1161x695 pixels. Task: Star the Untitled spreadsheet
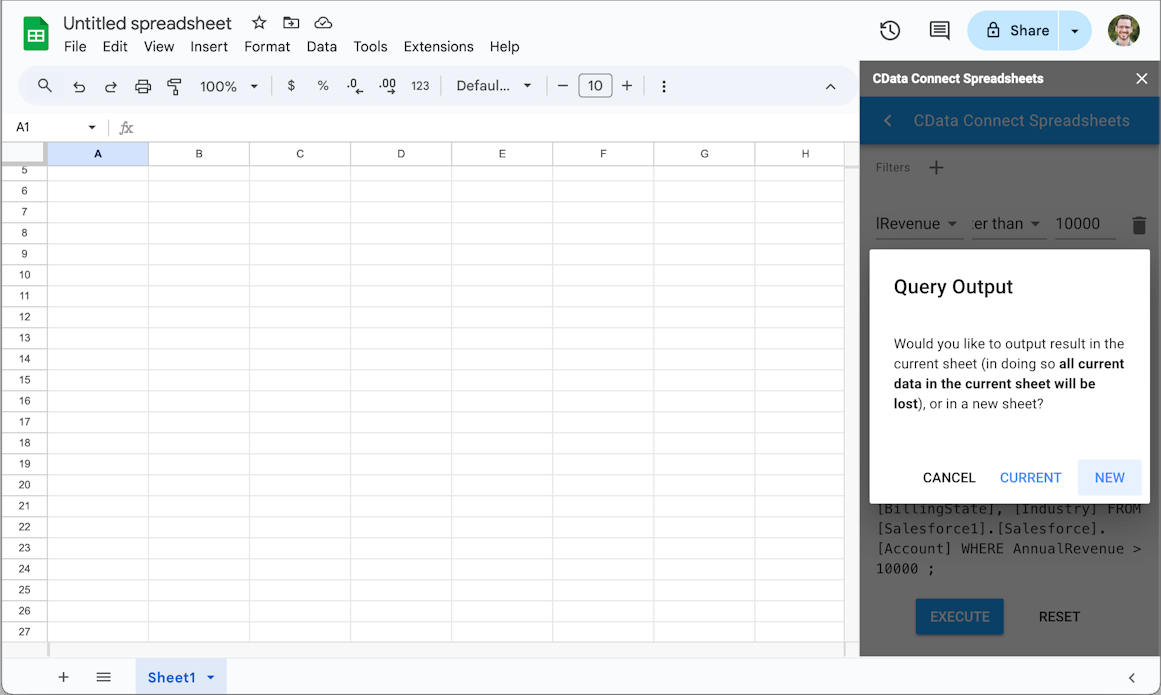(259, 23)
